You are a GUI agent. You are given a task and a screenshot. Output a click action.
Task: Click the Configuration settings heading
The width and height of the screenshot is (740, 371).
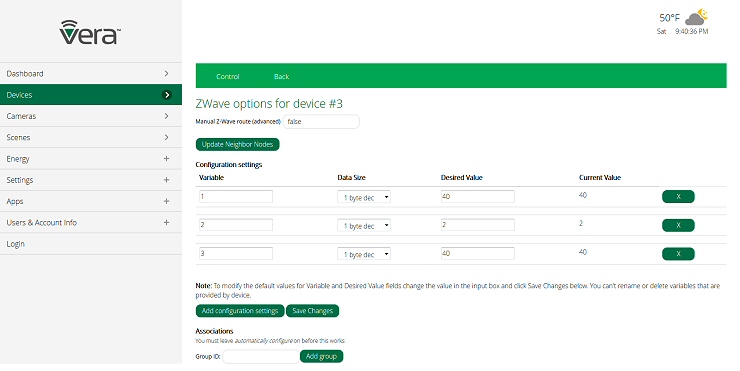pos(228,165)
